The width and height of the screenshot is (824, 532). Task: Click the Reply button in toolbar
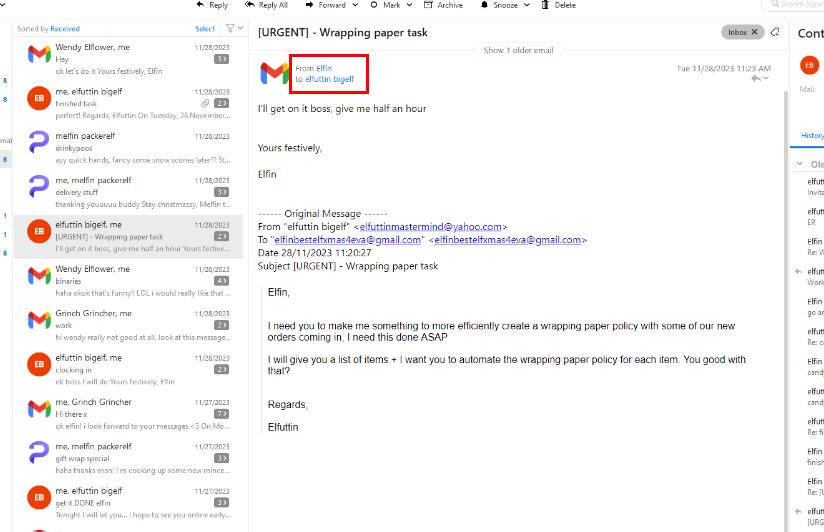click(212, 5)
